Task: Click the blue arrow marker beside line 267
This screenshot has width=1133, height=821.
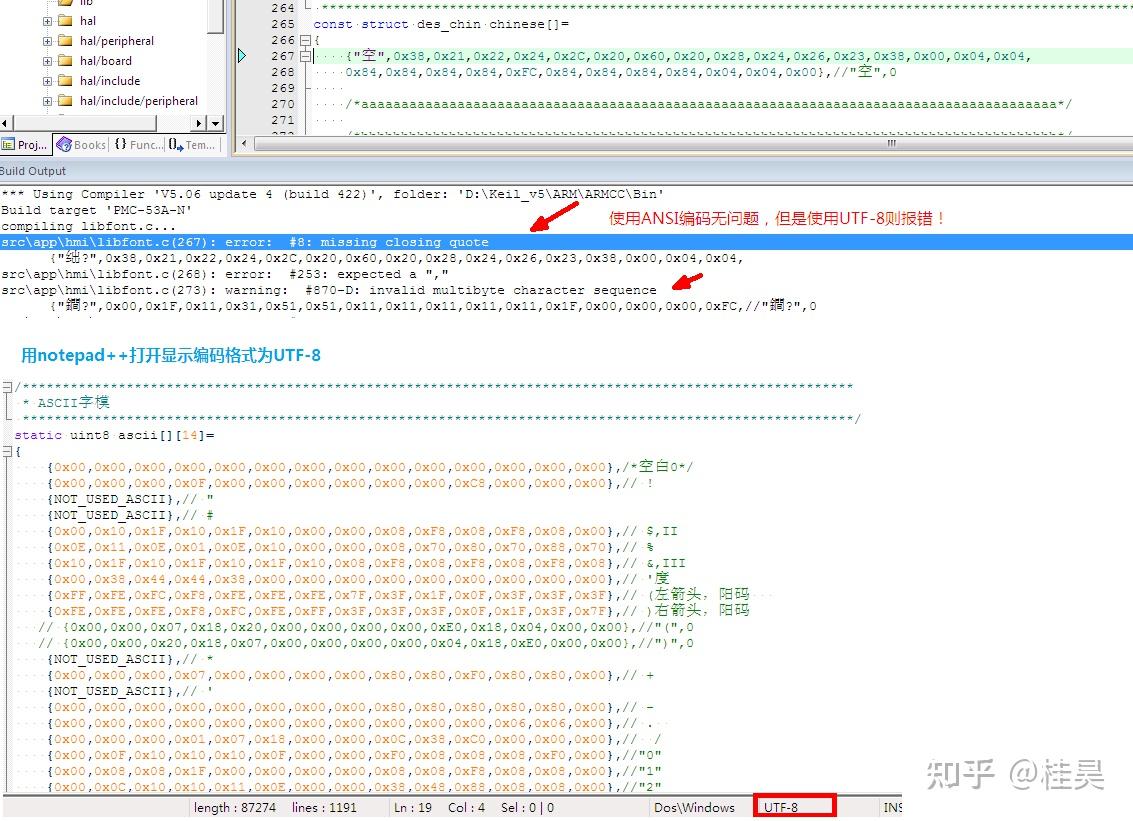Action: point(242,56)
